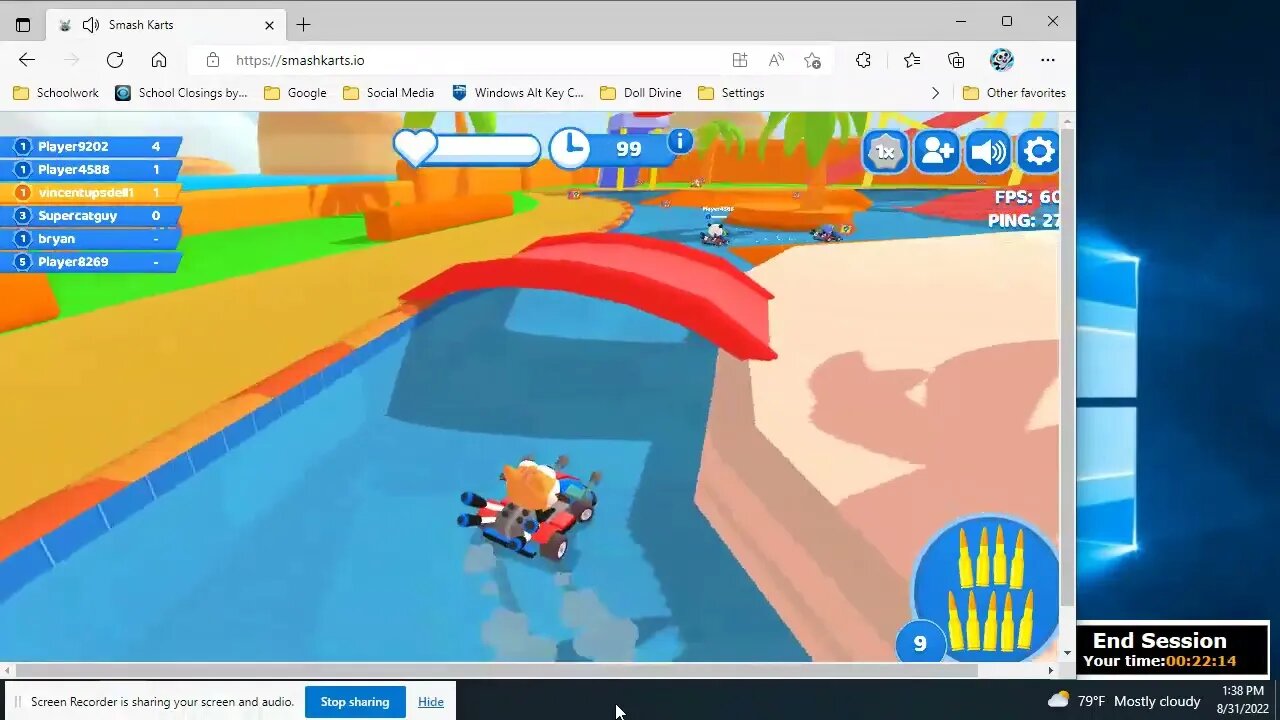Open the Social Media bookmarks folder

coord(389,92)
